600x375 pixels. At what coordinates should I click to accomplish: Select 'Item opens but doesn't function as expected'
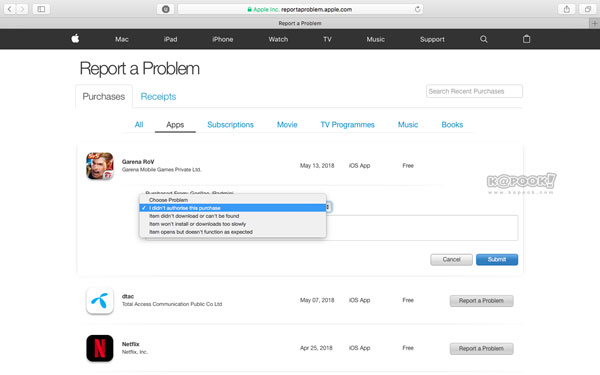(x=233, y=232)
